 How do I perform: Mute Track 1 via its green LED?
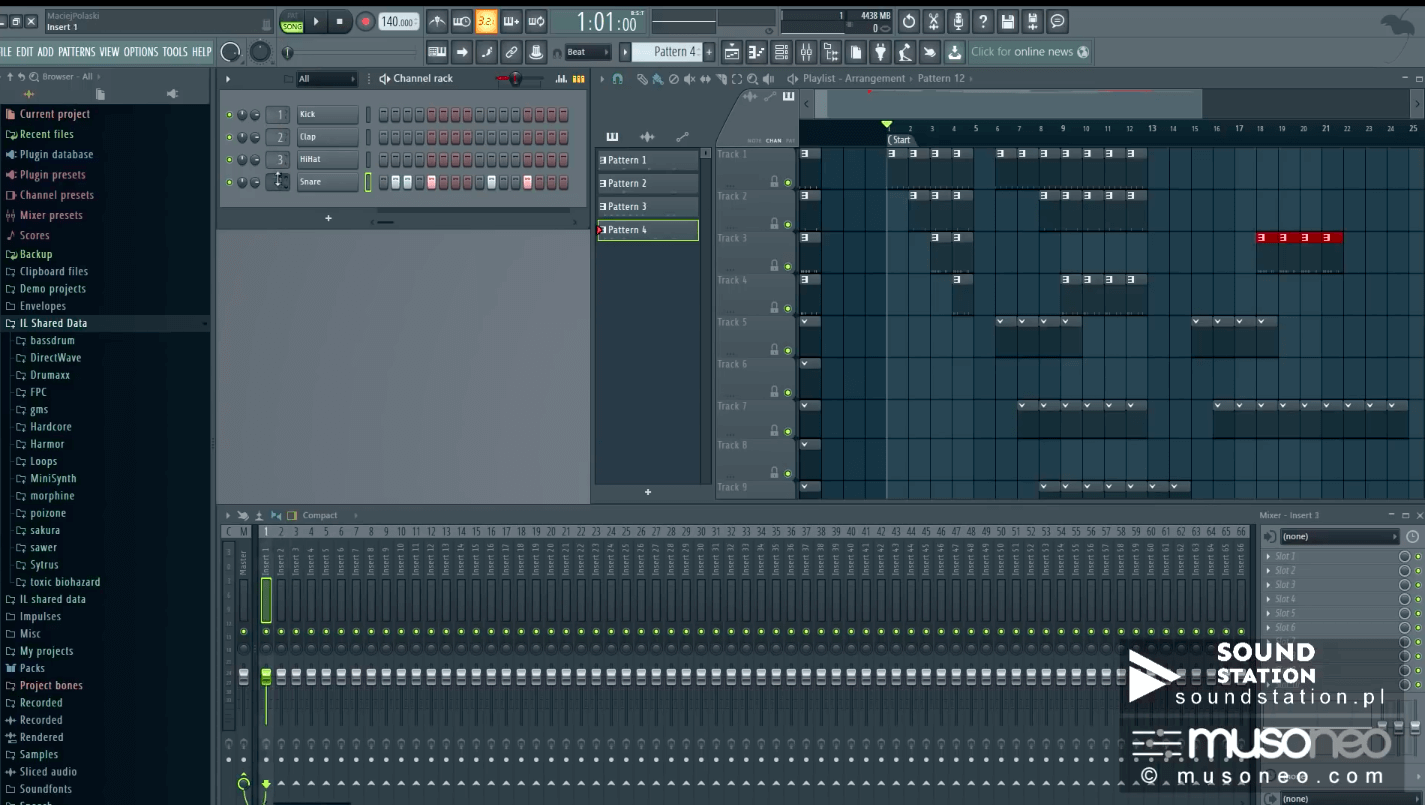point(788,183)
